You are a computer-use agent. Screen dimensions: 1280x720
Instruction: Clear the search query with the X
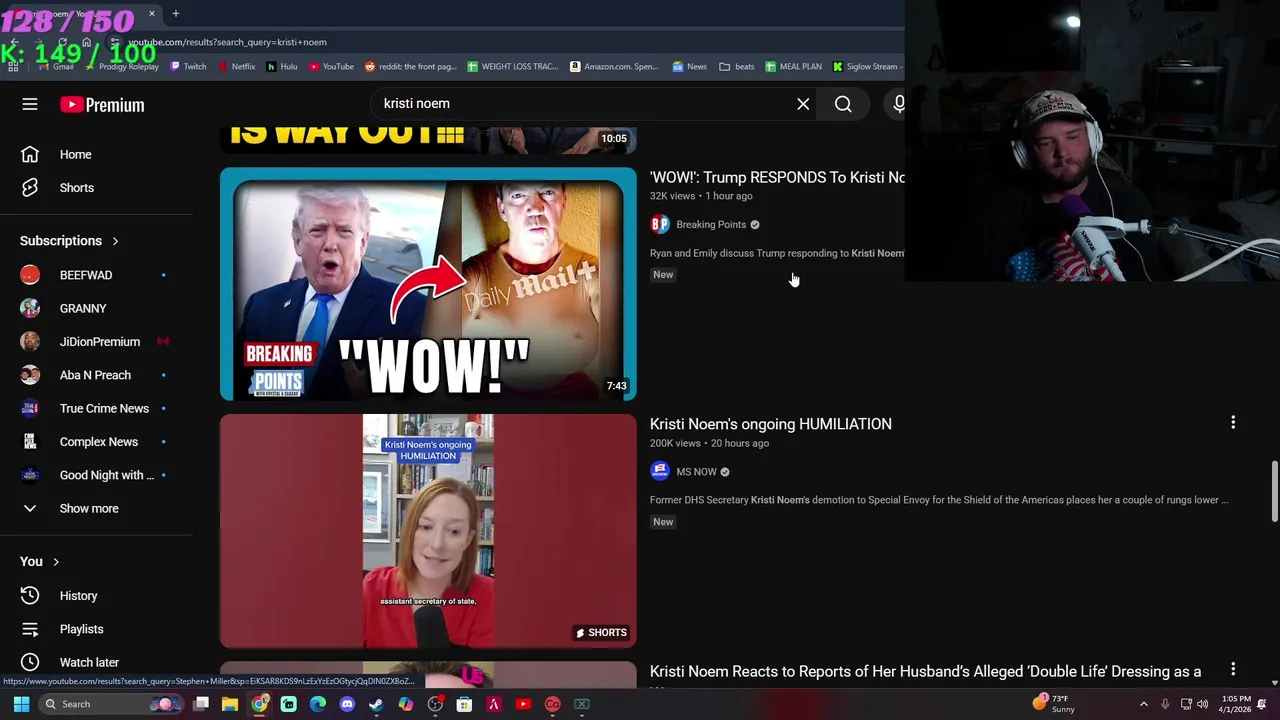click(803, 104)
